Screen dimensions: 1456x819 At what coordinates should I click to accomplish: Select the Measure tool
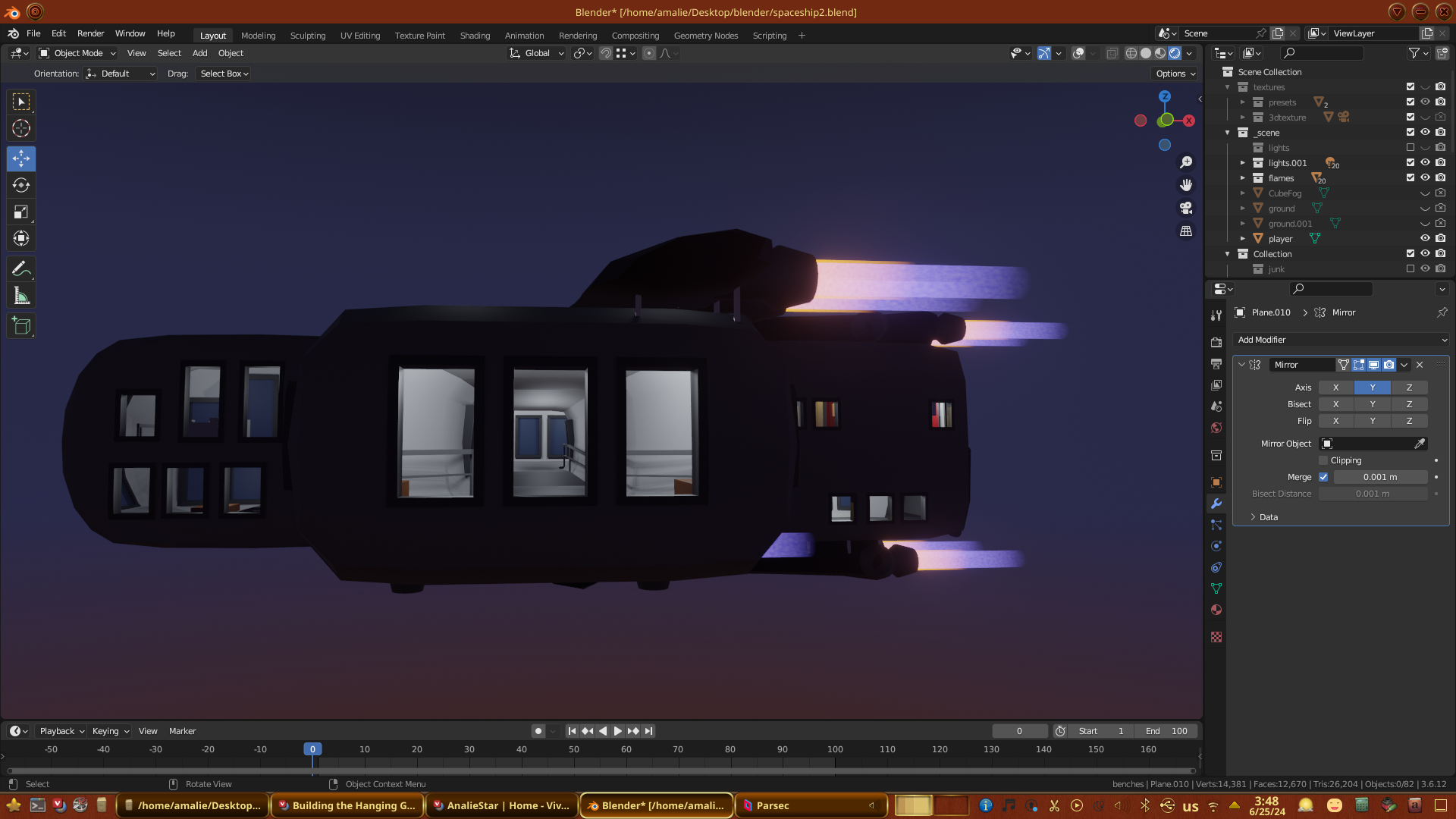tap(21, 296)
